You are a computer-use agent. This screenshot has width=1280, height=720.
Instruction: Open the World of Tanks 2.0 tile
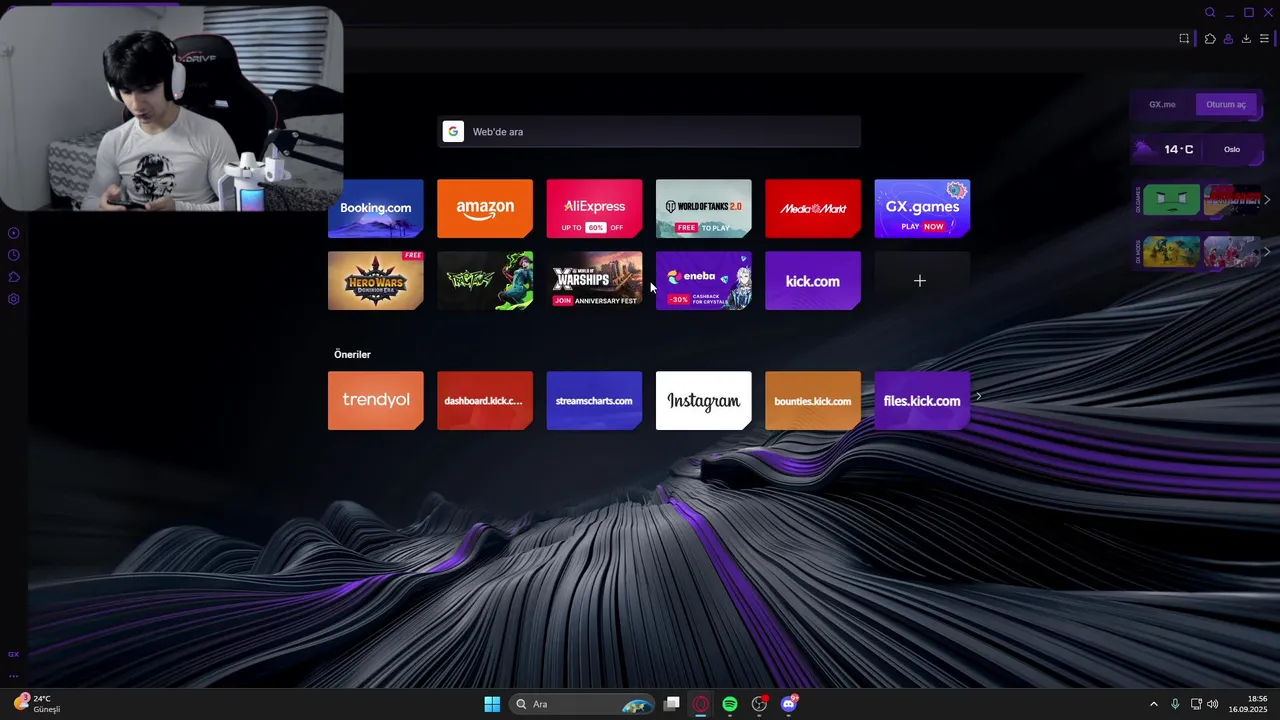[704, 208]
